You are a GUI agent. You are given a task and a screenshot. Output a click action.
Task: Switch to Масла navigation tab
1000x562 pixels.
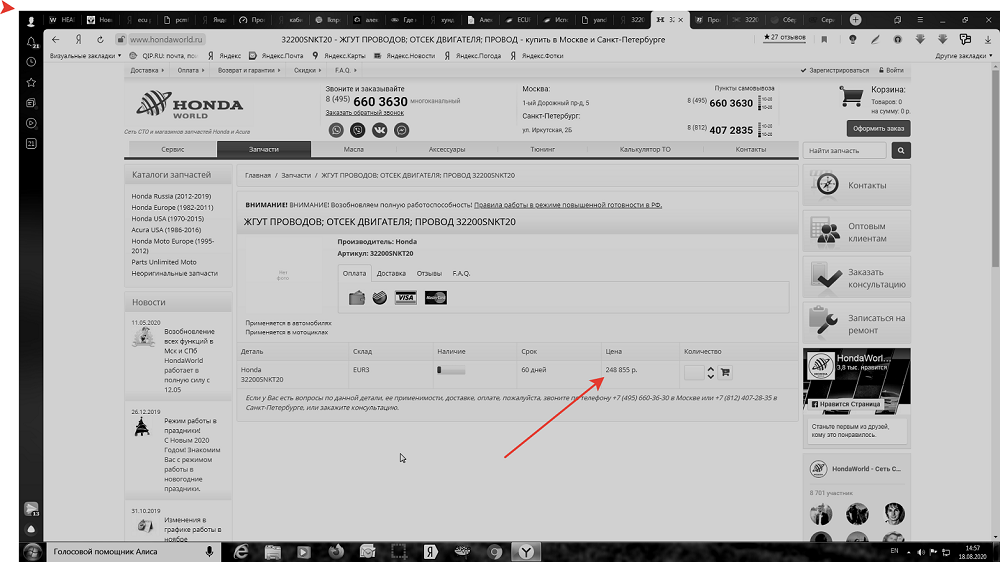click(353, 149)
